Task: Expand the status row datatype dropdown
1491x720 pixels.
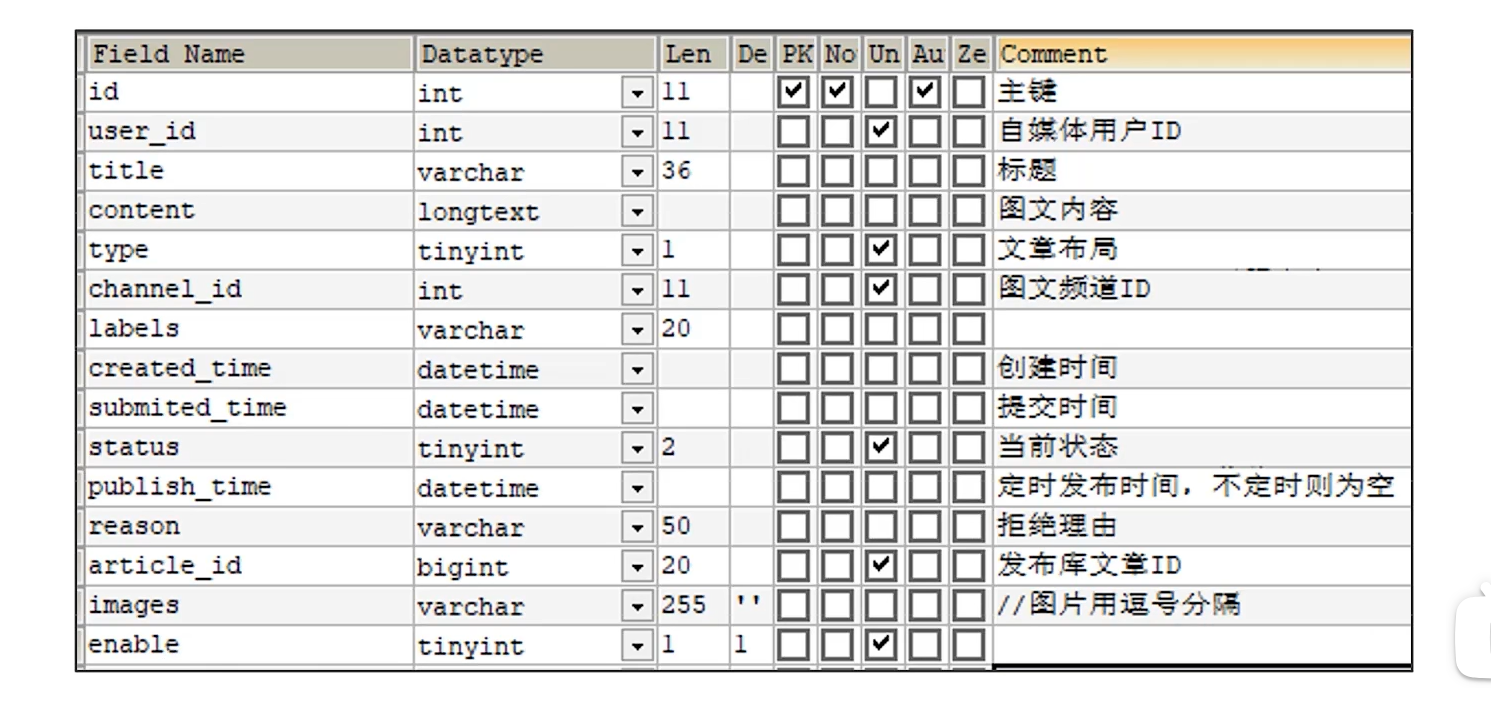Action: click(637, 448)
